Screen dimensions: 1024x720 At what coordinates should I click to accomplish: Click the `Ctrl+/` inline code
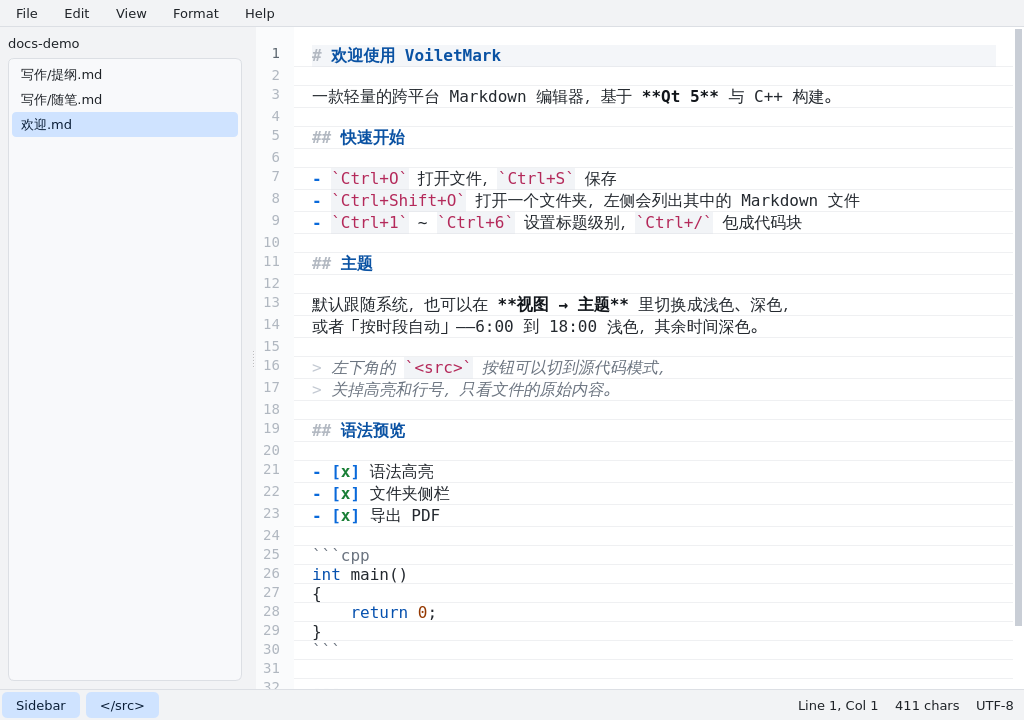(674, 222)
